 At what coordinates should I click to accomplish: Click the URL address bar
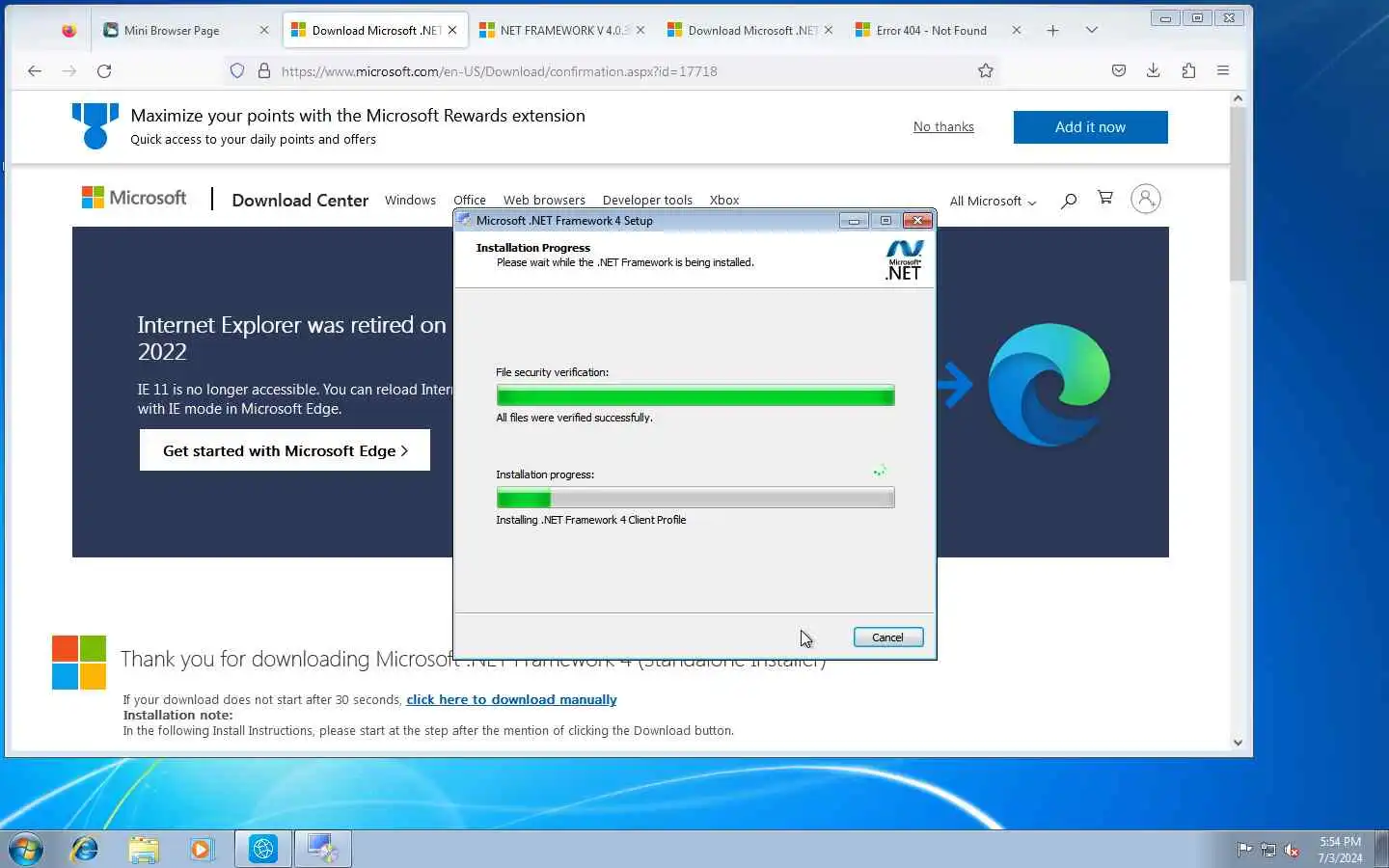click(x=617, y=70)
